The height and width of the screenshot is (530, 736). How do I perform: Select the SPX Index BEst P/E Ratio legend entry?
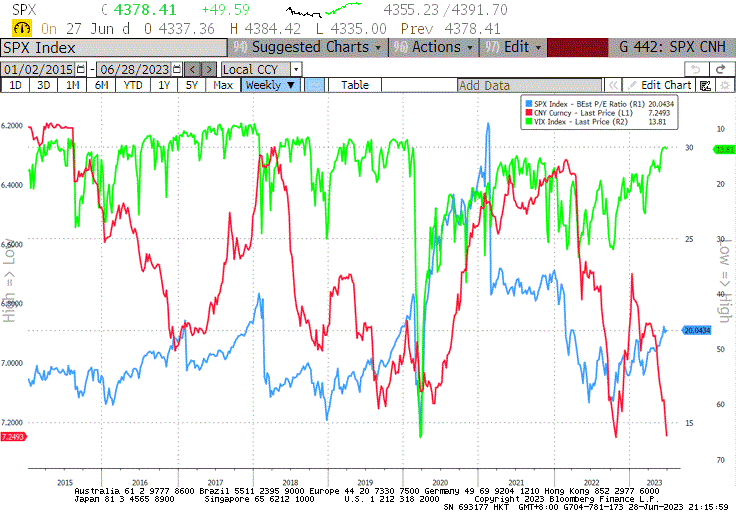[x=600, y=104]
